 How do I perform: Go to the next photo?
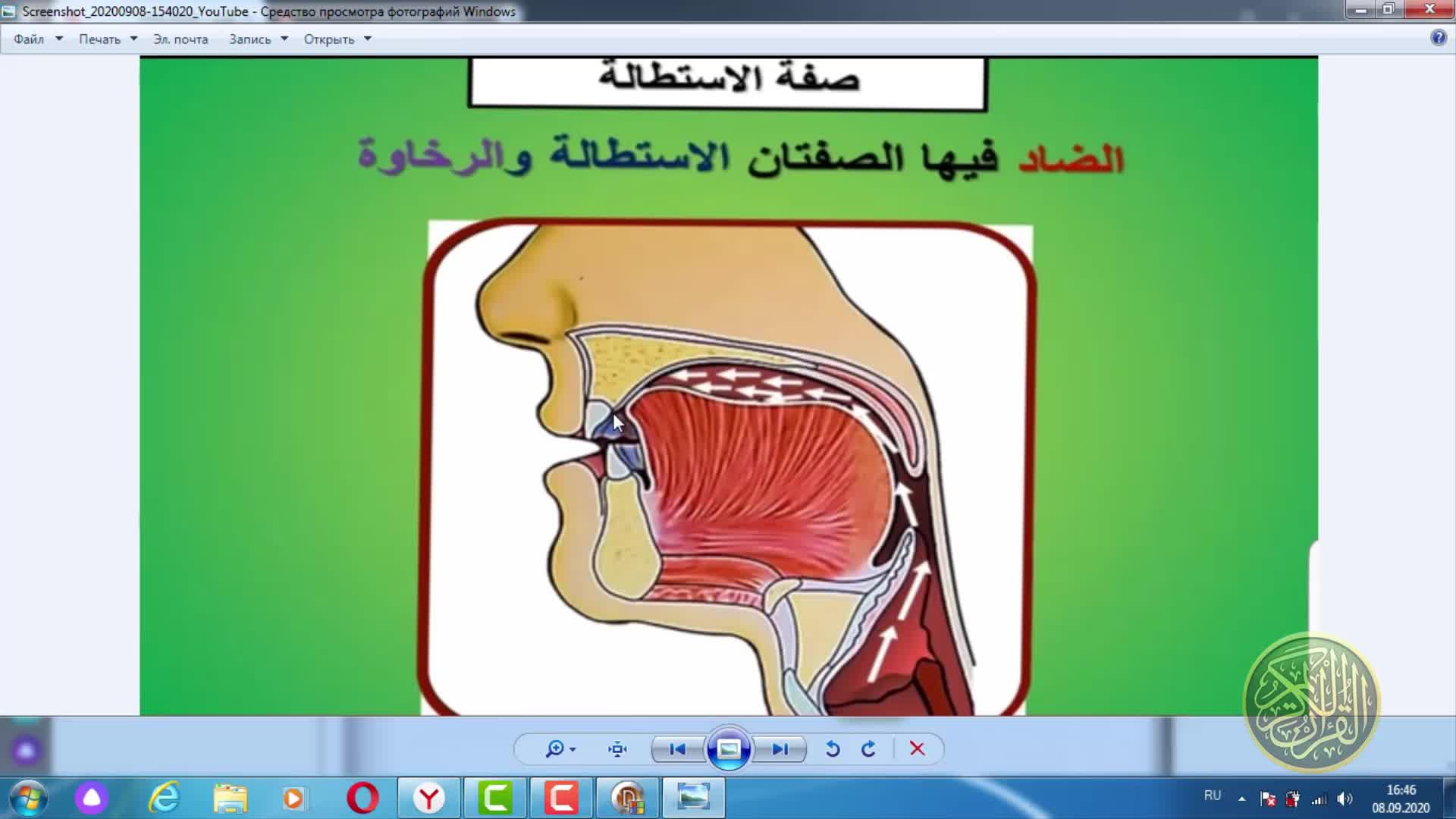click(780, 749)
